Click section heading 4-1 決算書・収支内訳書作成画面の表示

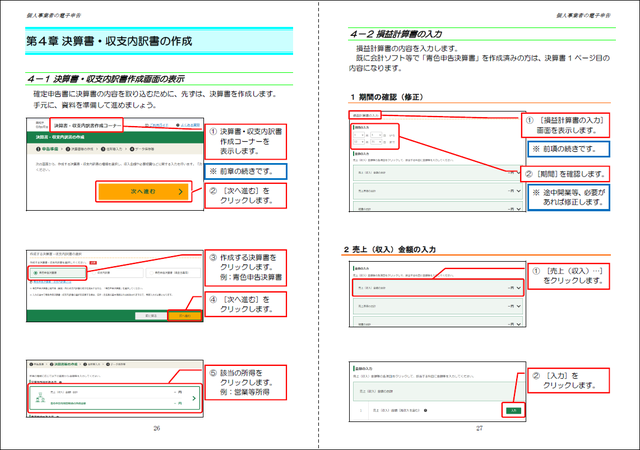click(106, 79)
